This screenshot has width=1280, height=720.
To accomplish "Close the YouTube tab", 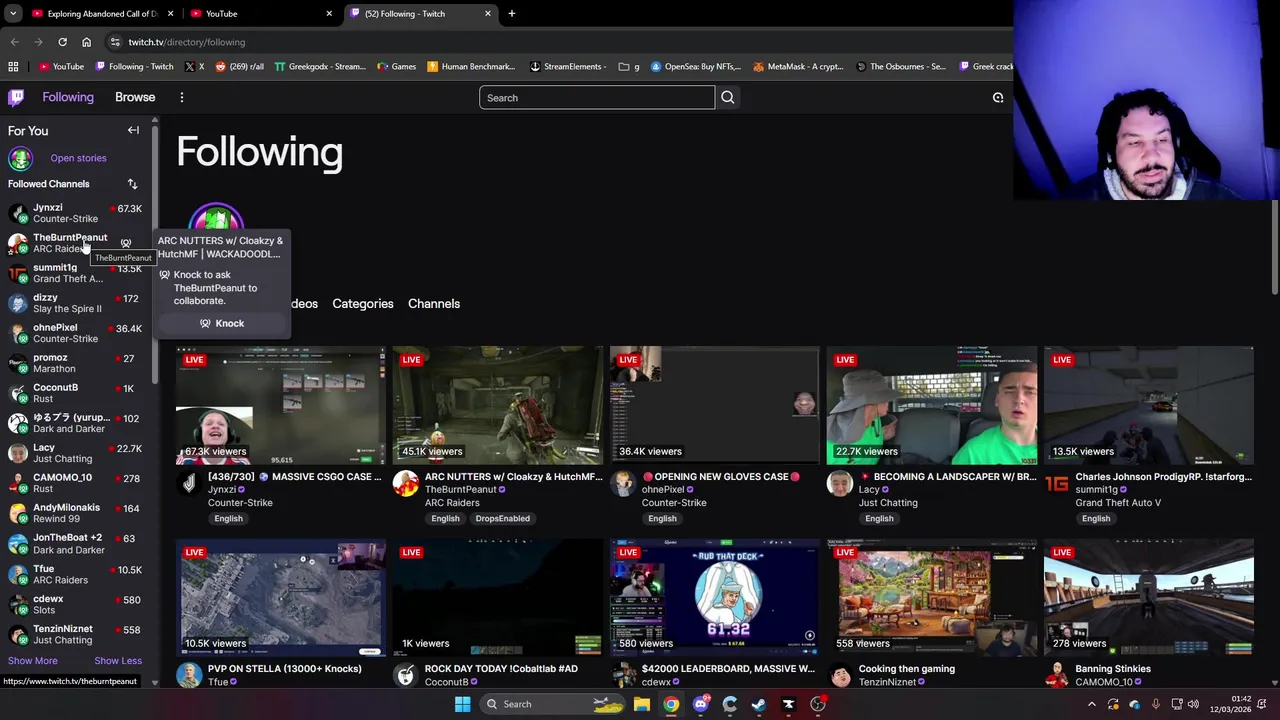I will point(329,14).
